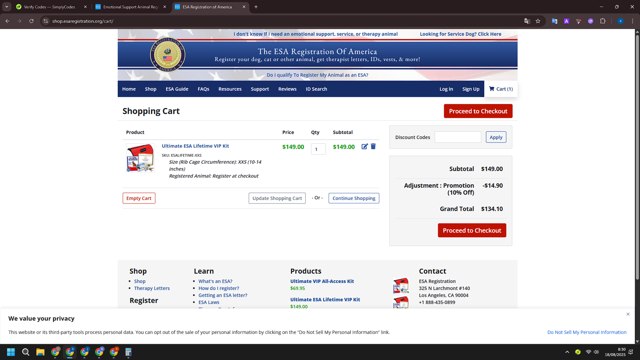This screenshot has width=640, height=360.
Task: Click Sign Up link
Action: [471, 89]
